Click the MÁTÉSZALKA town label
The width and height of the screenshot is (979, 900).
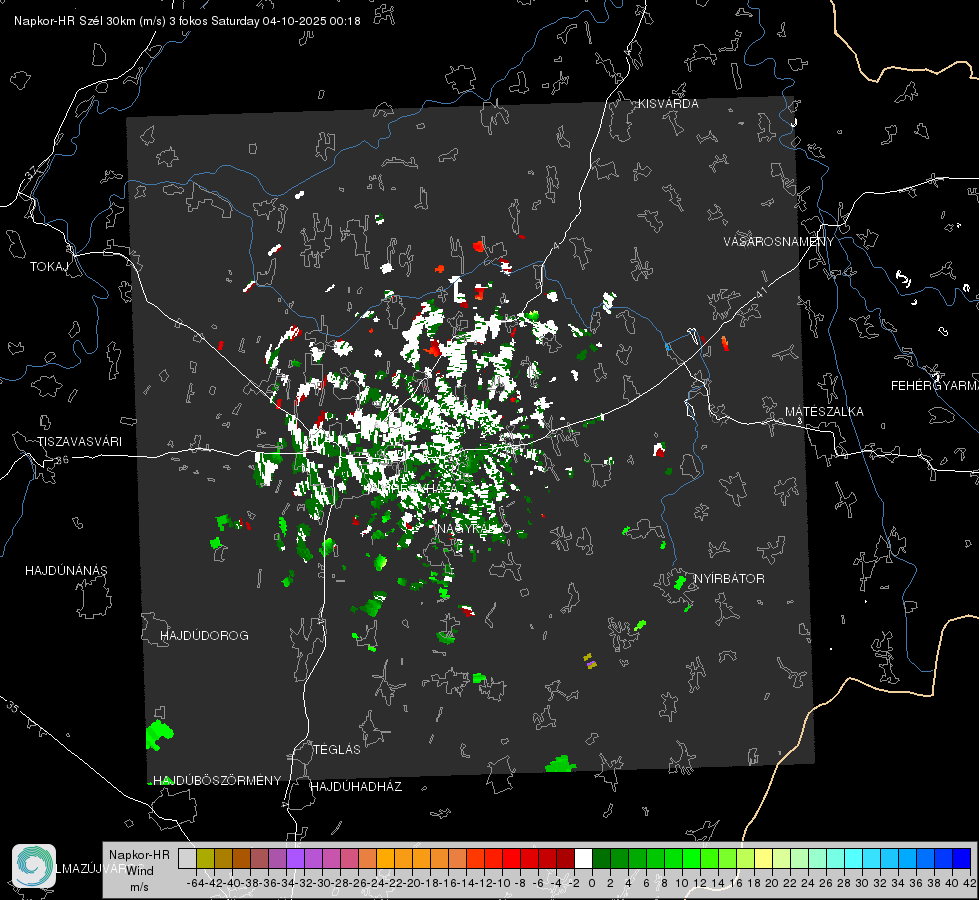point(824,412)
